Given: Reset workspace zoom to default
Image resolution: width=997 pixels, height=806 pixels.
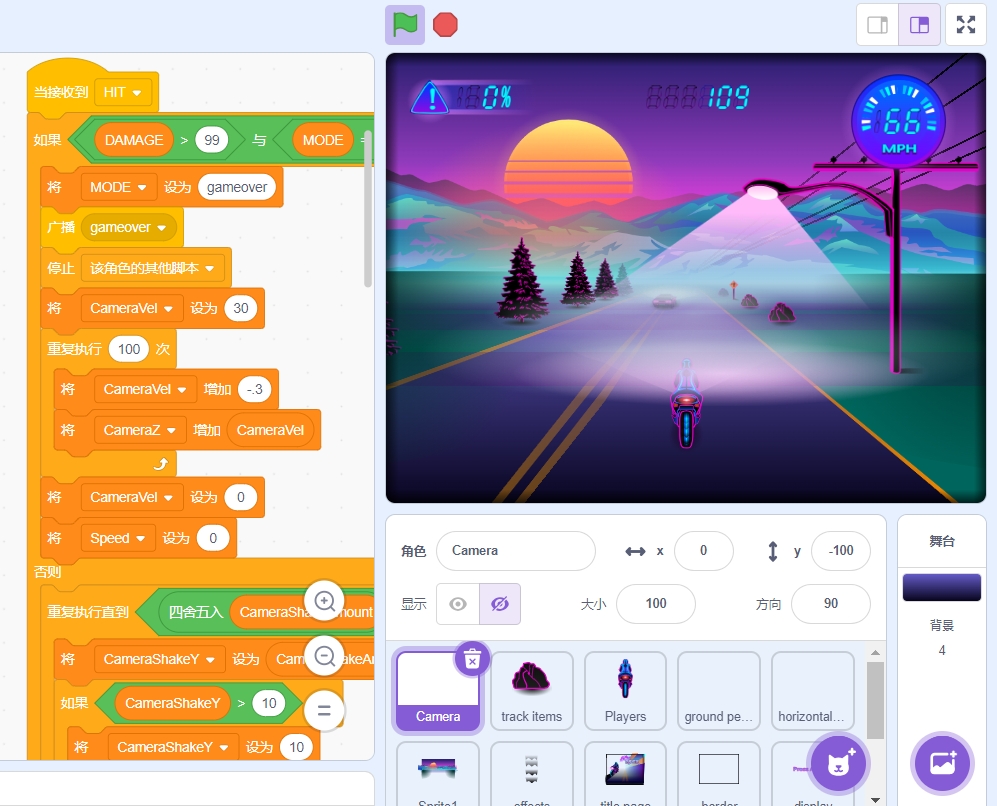Looking at the screenshot, I should 324,711.
